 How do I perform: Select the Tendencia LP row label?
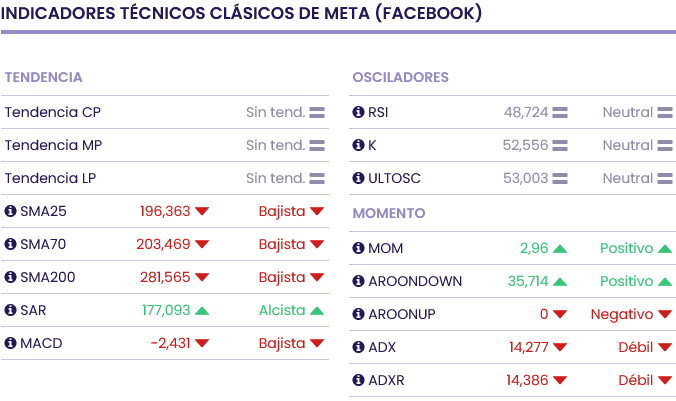click(x=52, y=178)
